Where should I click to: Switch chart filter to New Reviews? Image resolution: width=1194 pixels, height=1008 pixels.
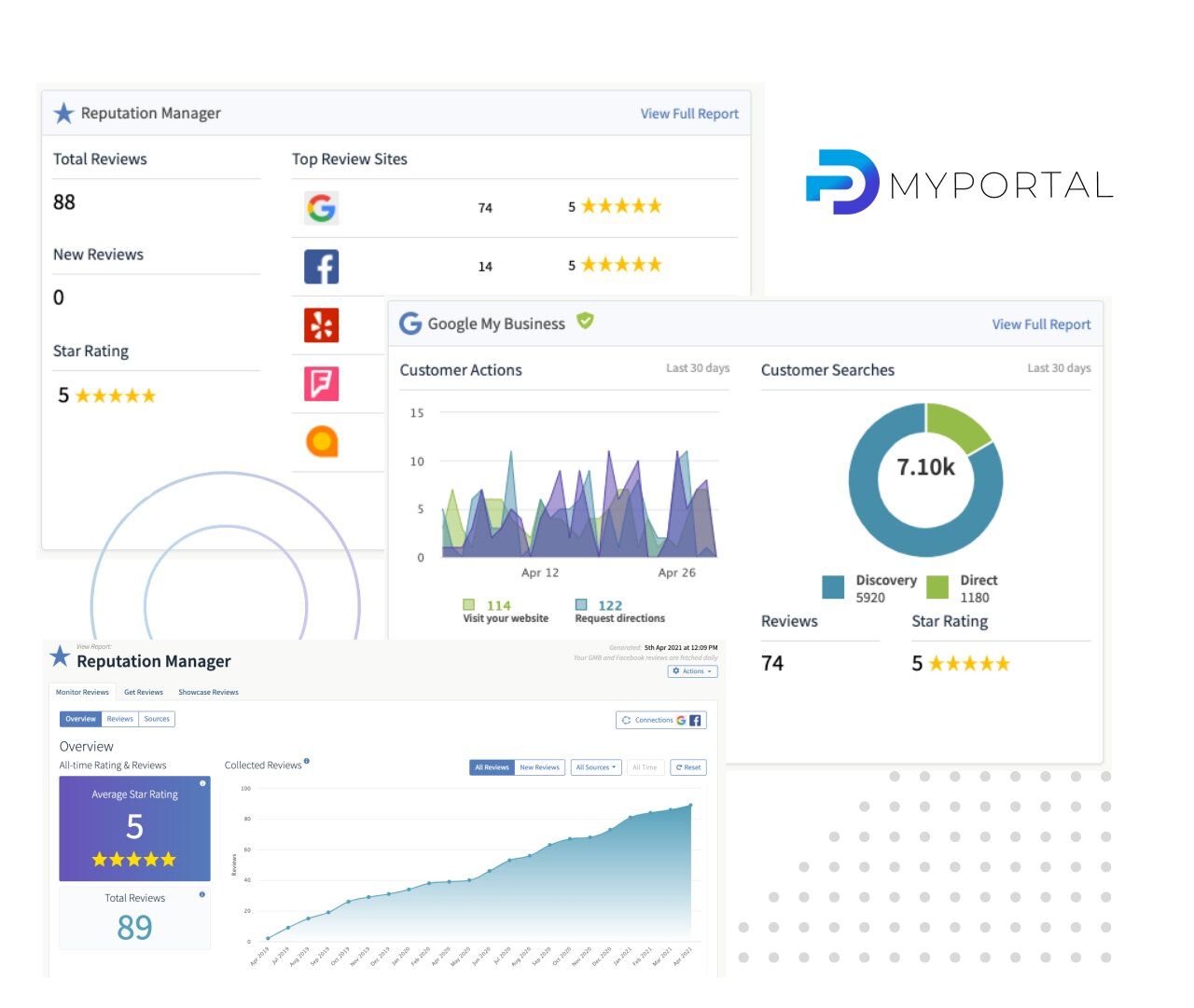539,767
